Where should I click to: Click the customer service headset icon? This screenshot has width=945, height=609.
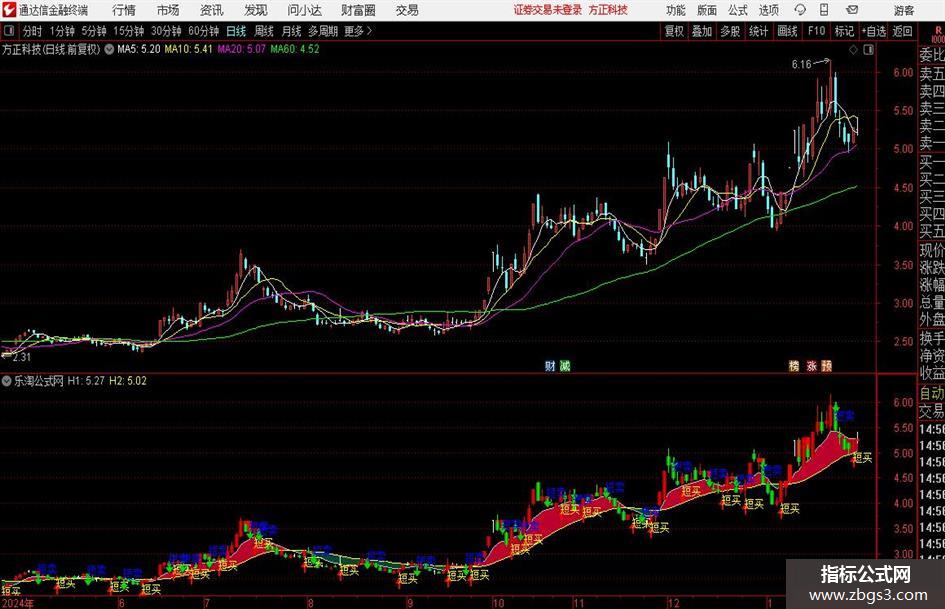tap(800, 10)
